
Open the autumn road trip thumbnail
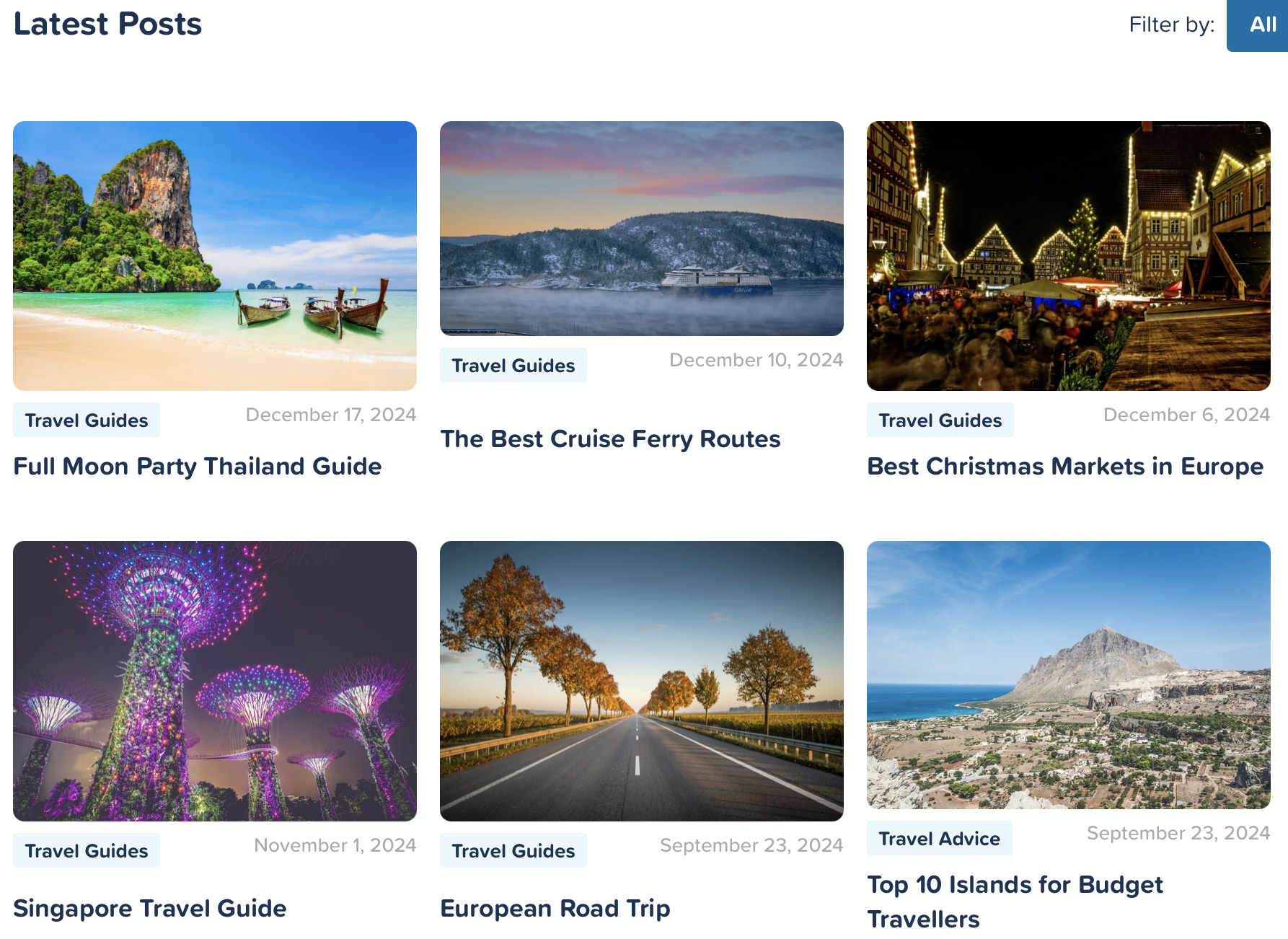[x=642, y=681]
